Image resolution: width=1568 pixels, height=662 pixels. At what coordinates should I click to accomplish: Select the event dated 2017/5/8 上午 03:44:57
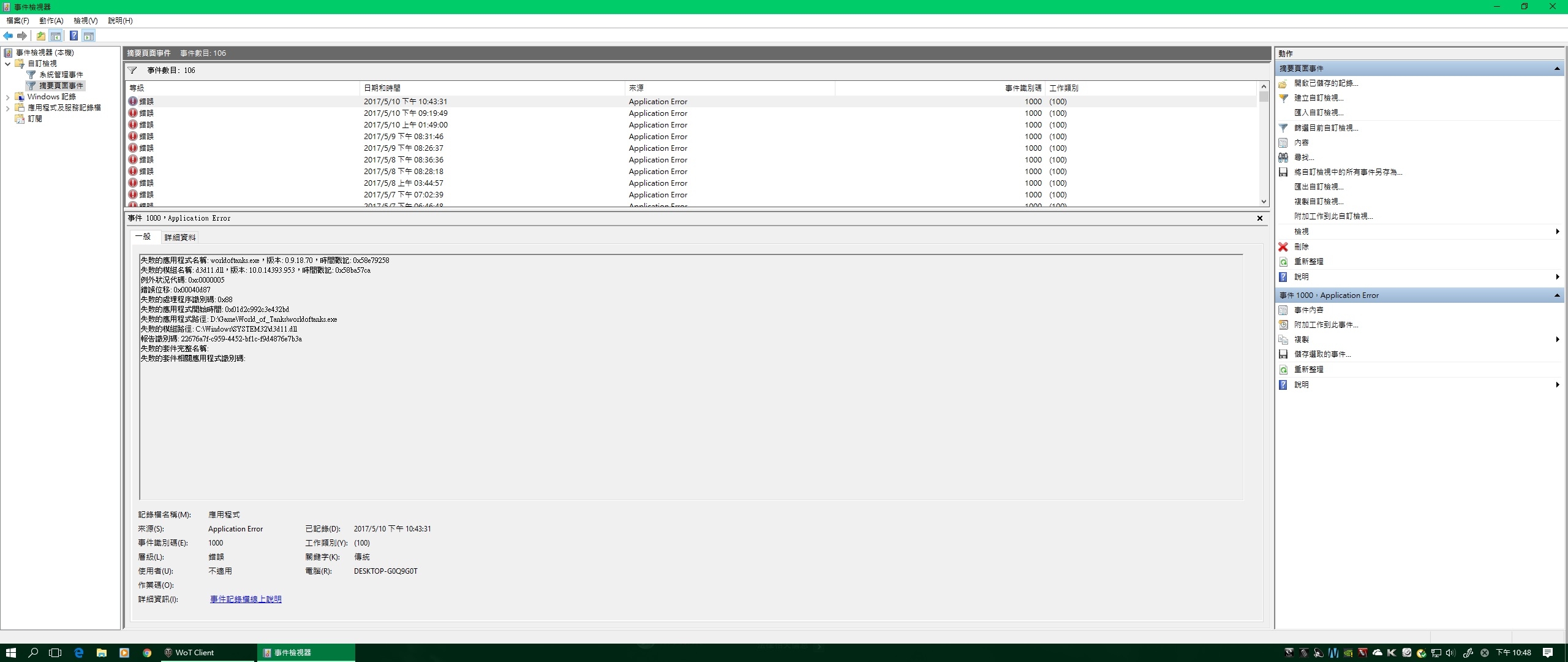(692, 183)
